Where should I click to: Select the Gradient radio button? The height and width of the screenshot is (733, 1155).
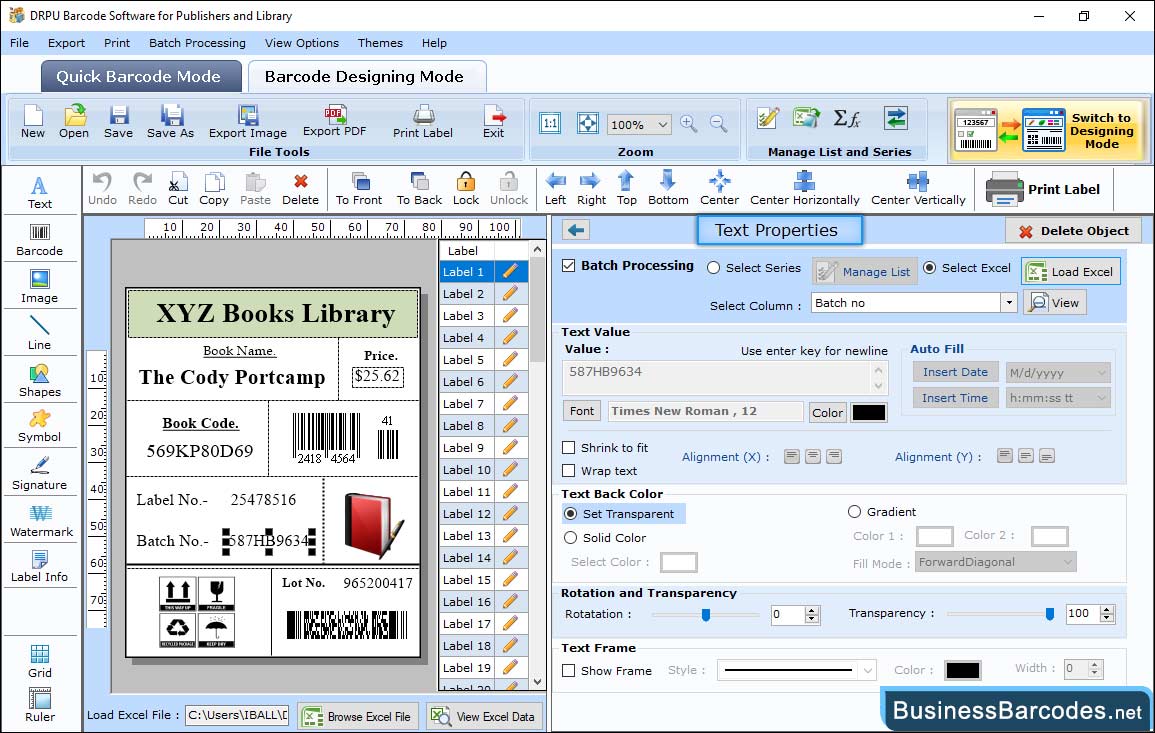tap(854, 511)
